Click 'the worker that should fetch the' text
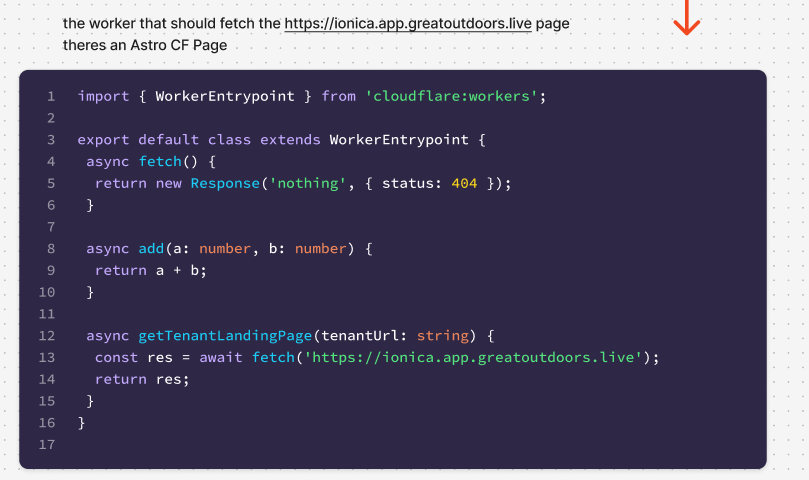 [172, 24]
